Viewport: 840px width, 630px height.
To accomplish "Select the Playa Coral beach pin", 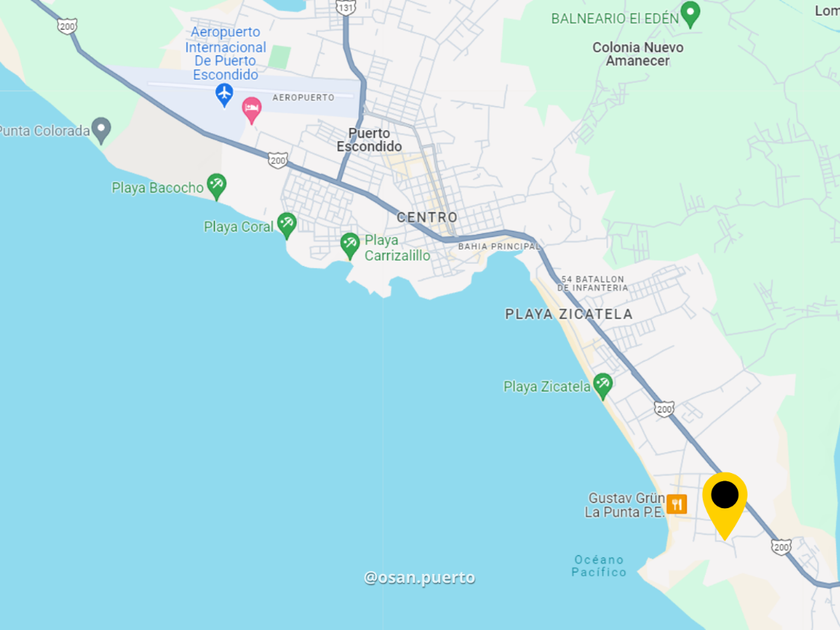I will point(287,226).
